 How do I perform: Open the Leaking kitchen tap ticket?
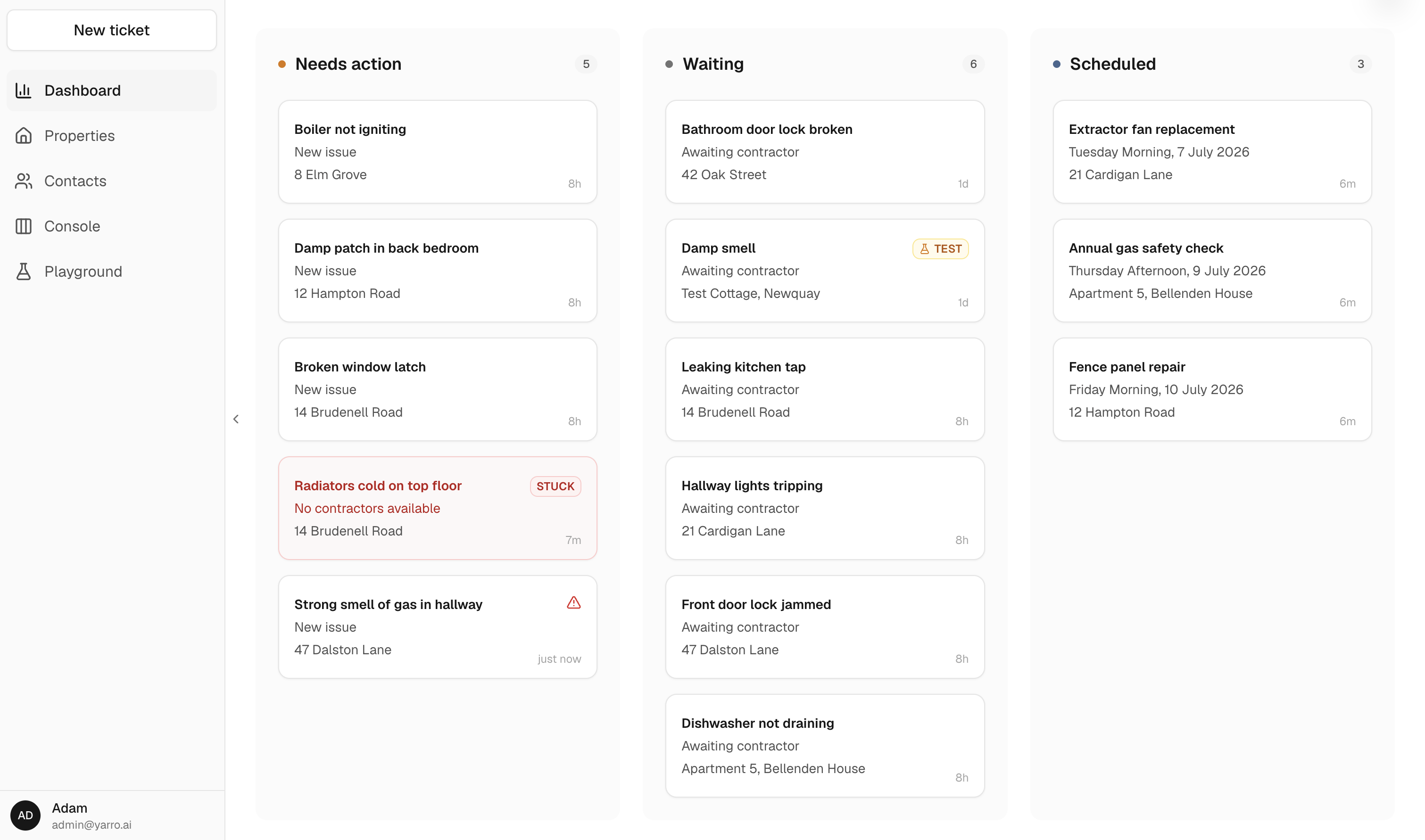click(825, 389)
